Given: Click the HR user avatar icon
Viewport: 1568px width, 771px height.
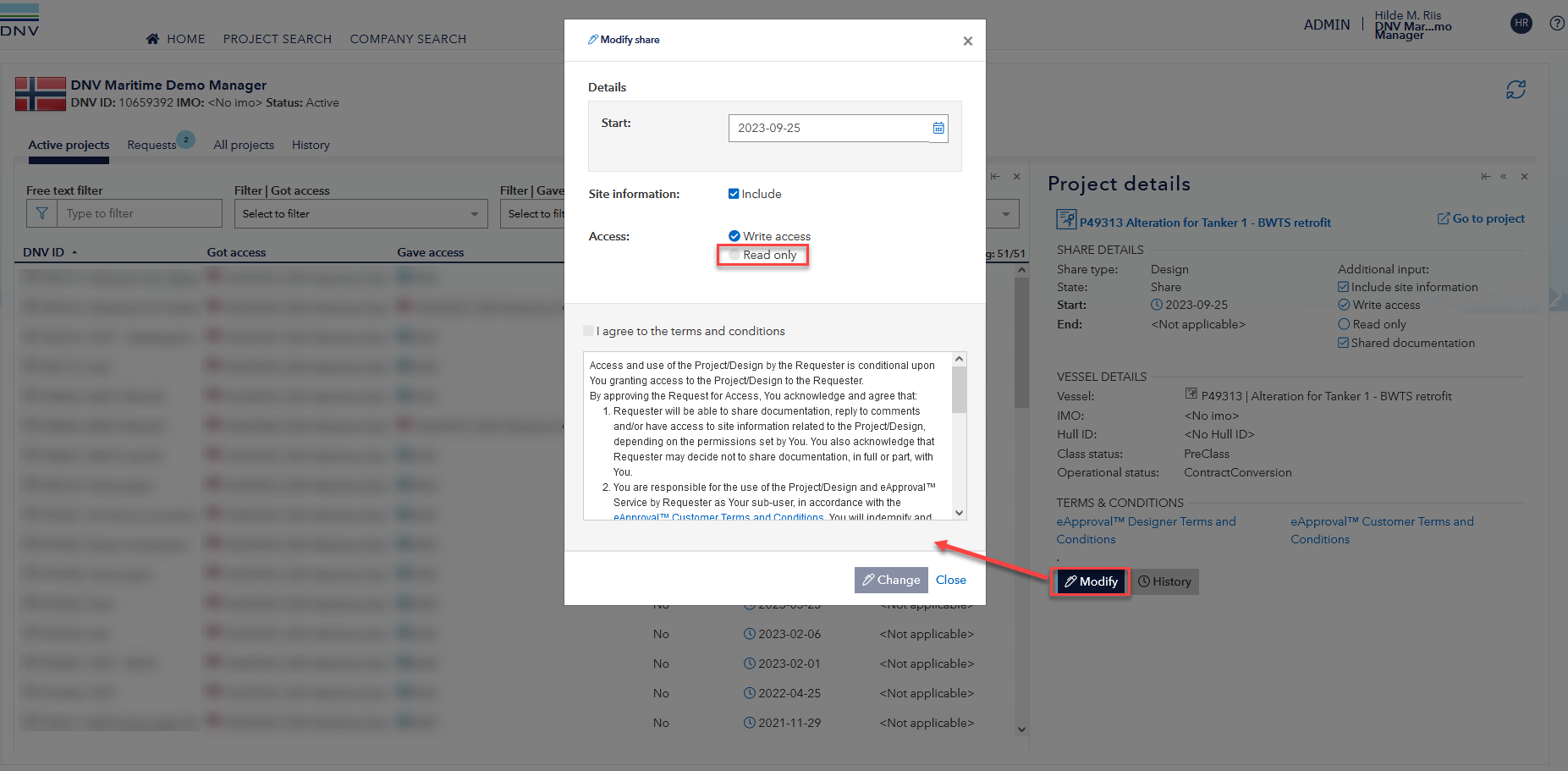Looking at the screenshot, I should (x=1521, y=24).
